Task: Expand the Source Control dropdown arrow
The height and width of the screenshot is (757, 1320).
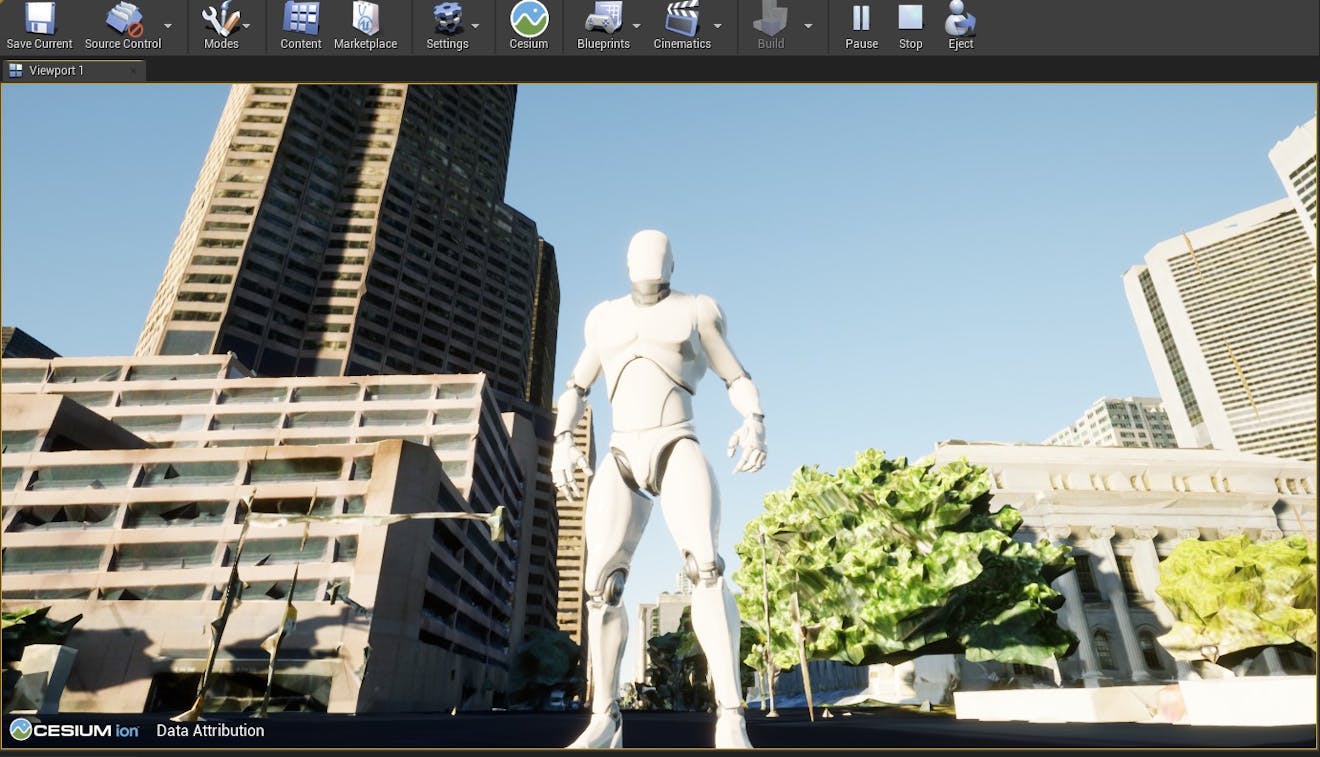Action: coord(168,26)
